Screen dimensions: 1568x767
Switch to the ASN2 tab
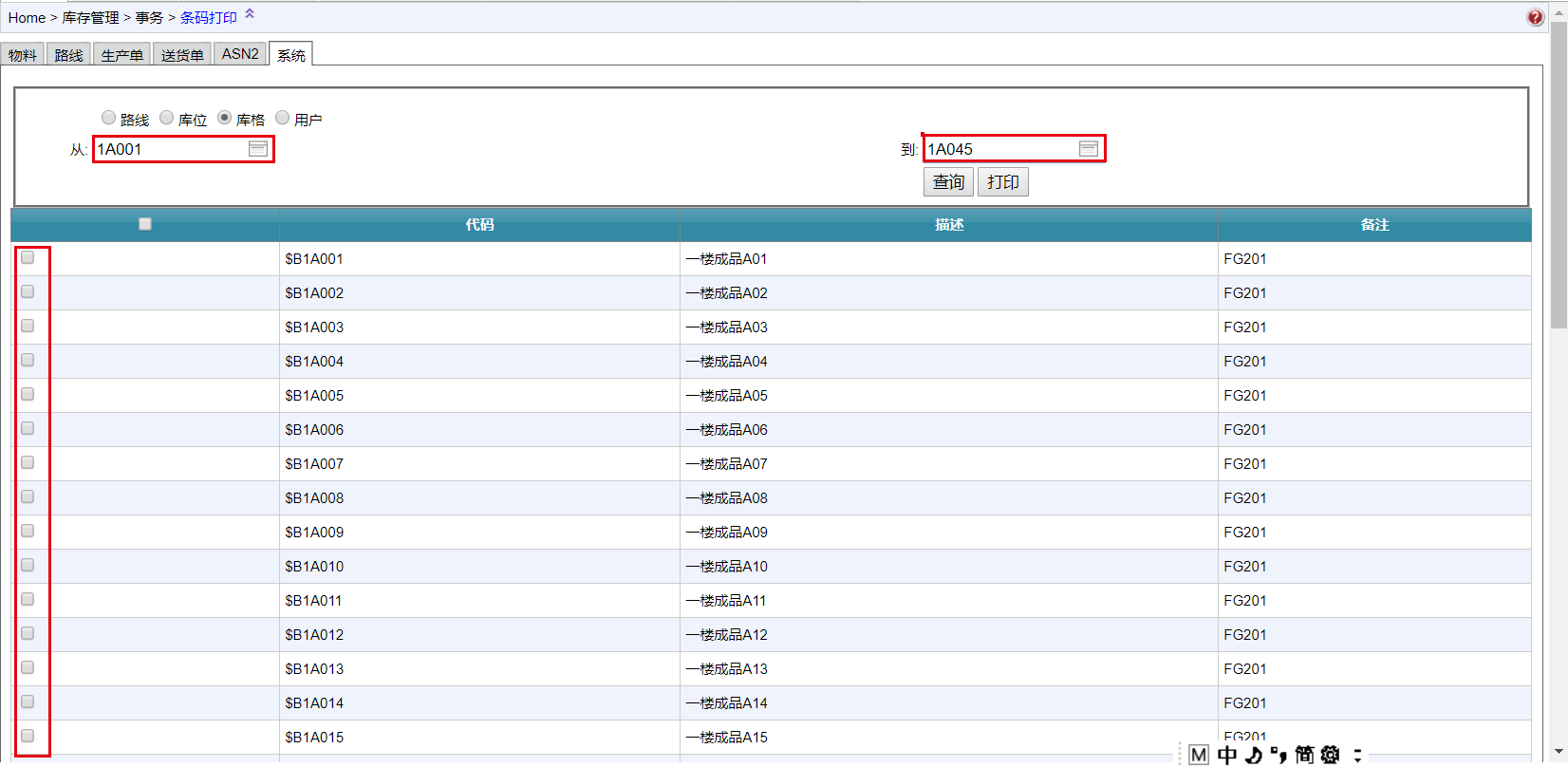click(x=240, y=54)
